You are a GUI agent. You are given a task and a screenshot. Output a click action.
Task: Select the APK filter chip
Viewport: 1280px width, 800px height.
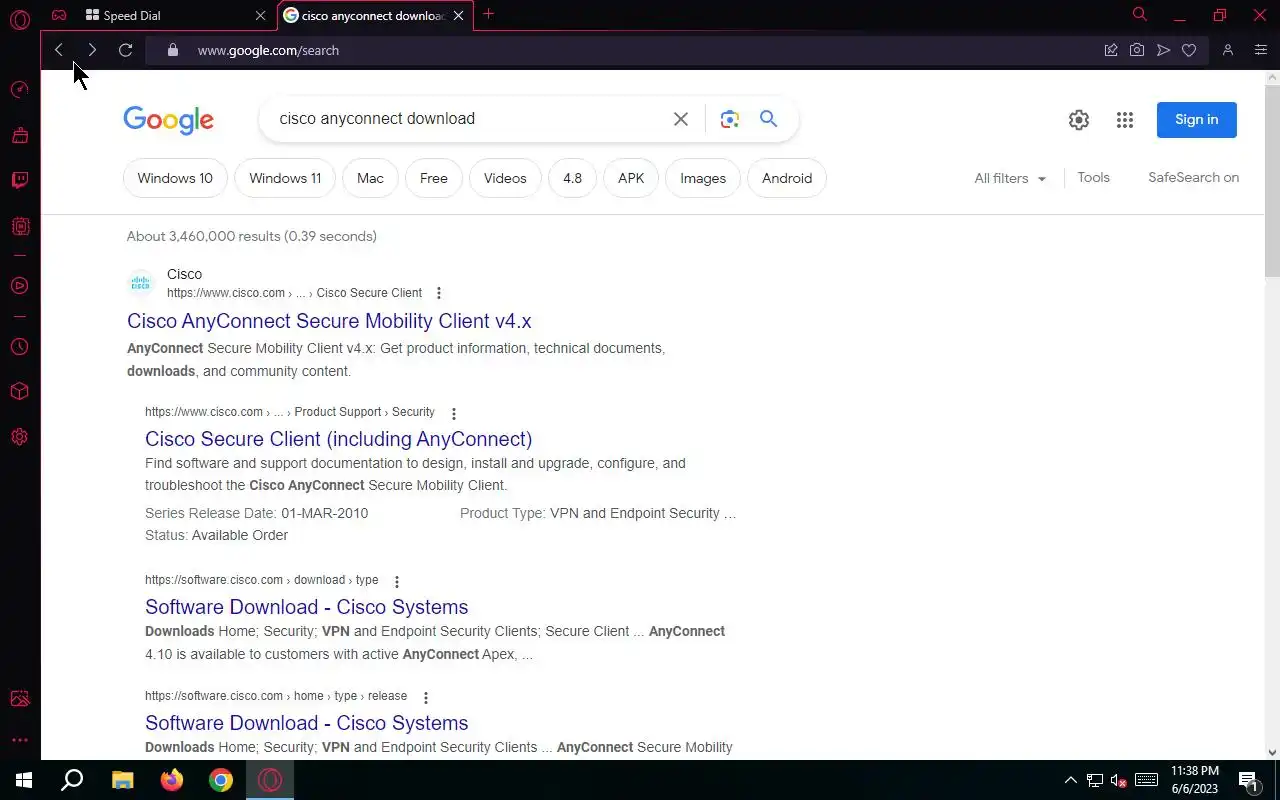[631, 178]
